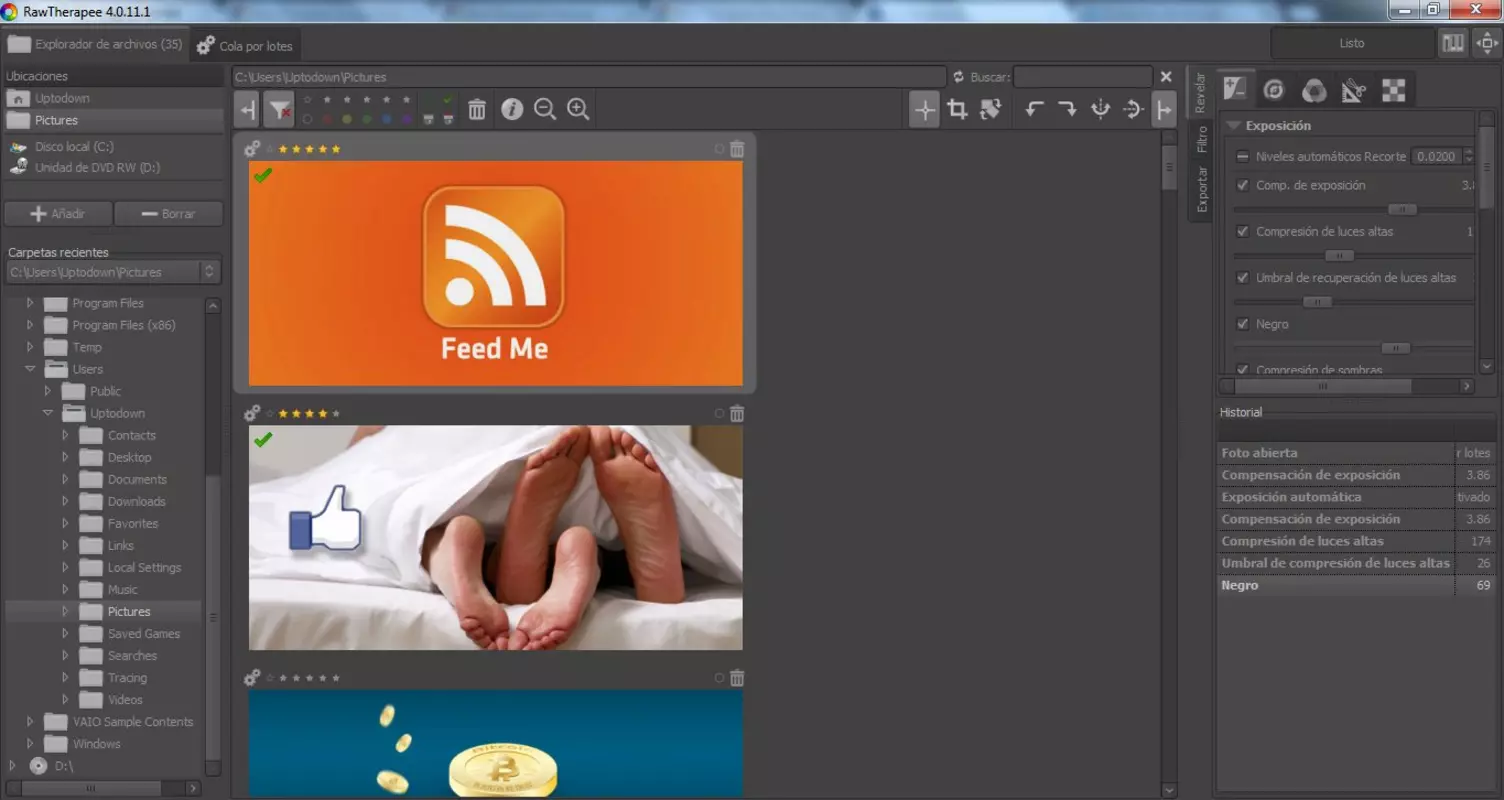Click the Negro slider handle
Image resolution: width=1504 pixels, height=800 pixels.
[x=1396, y=348]
